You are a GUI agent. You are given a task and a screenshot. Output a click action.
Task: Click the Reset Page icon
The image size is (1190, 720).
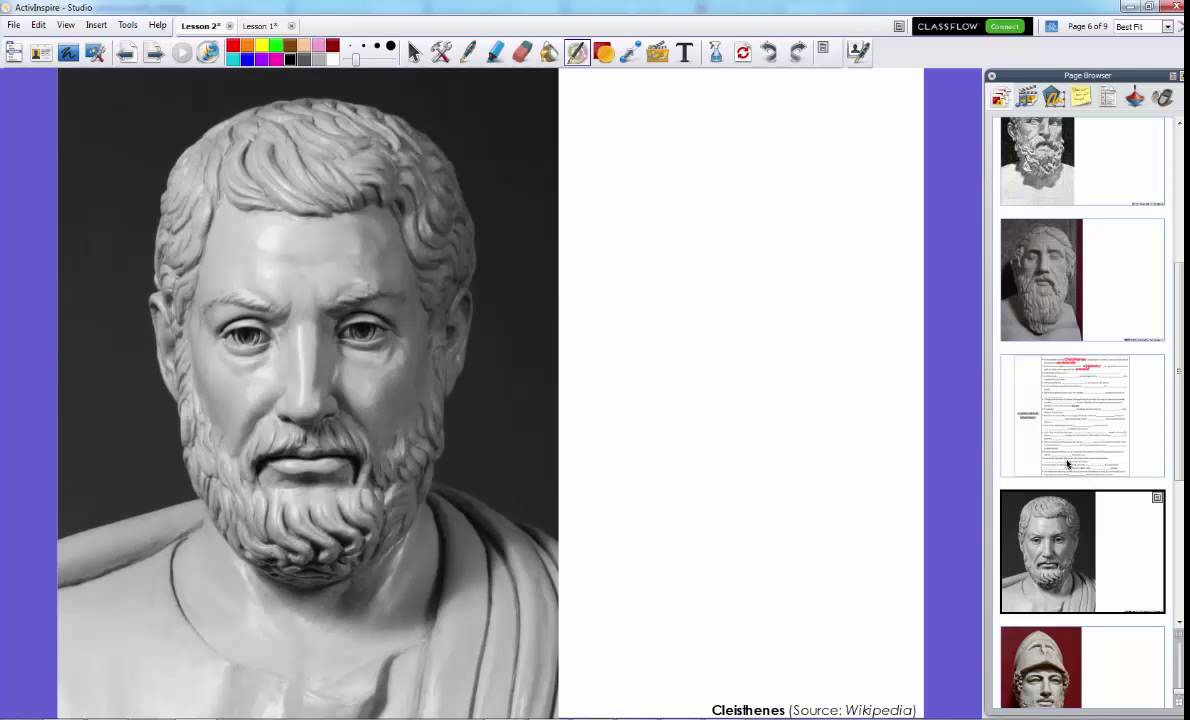point(743,52)
